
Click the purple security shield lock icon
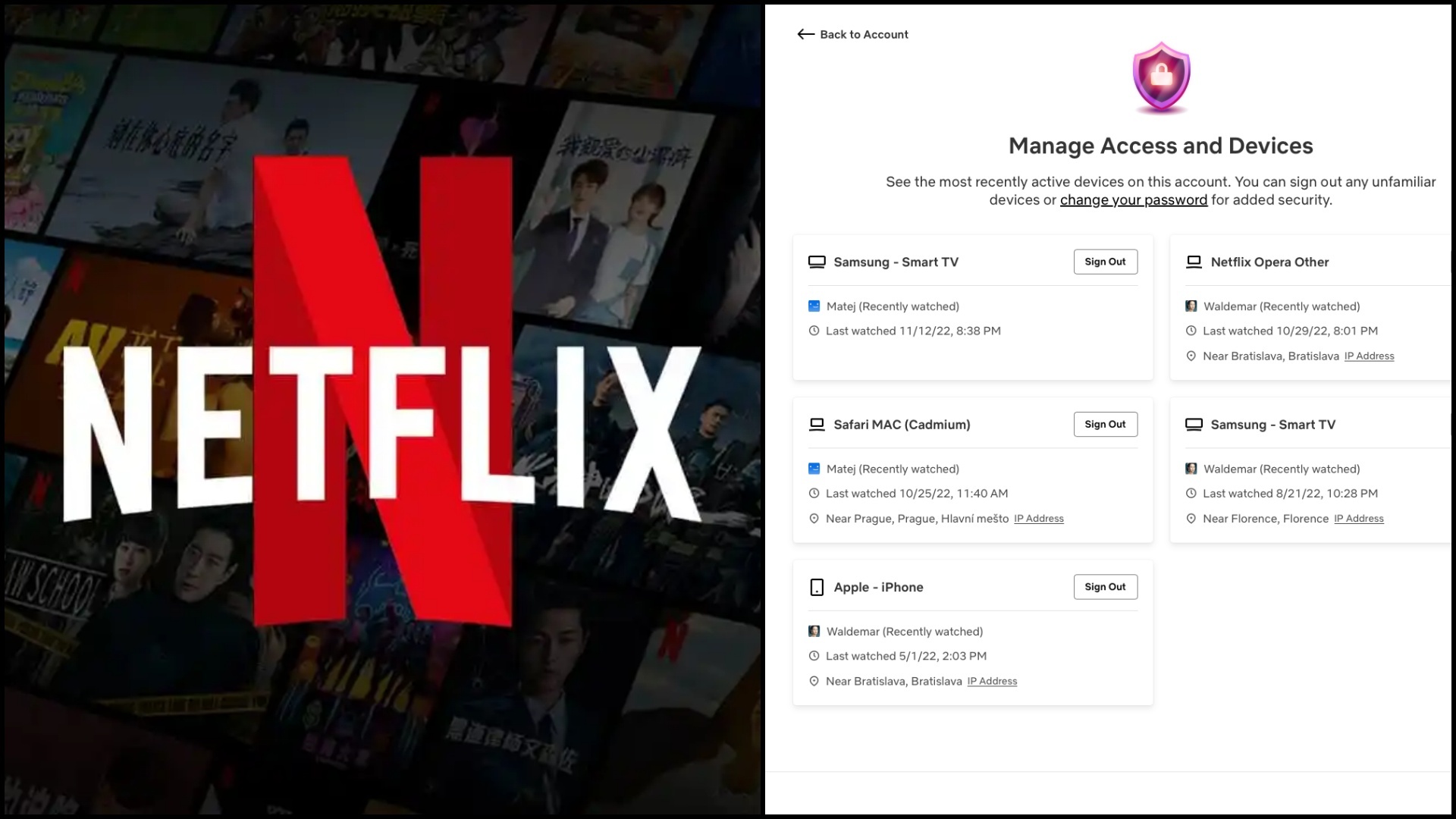coord(1160,76)
